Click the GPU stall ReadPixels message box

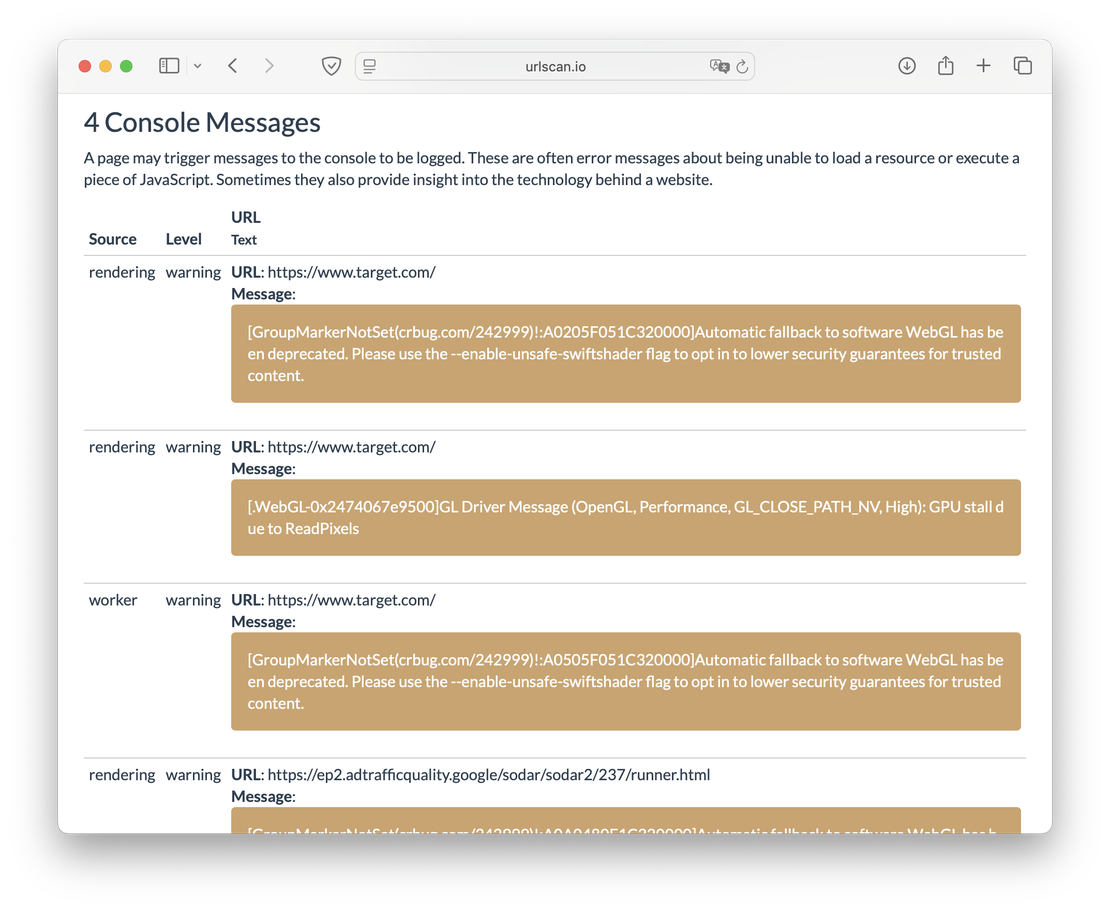point(625,517)
